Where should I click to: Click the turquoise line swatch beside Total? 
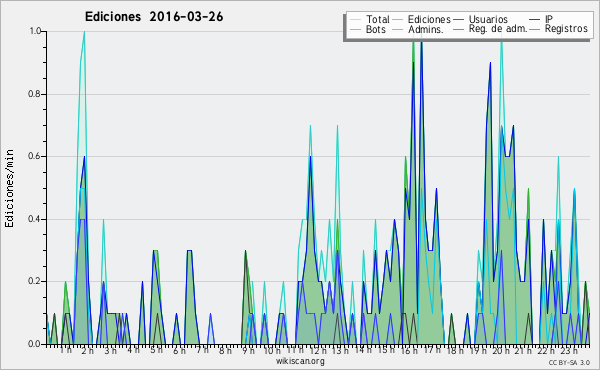click(355, 20)
